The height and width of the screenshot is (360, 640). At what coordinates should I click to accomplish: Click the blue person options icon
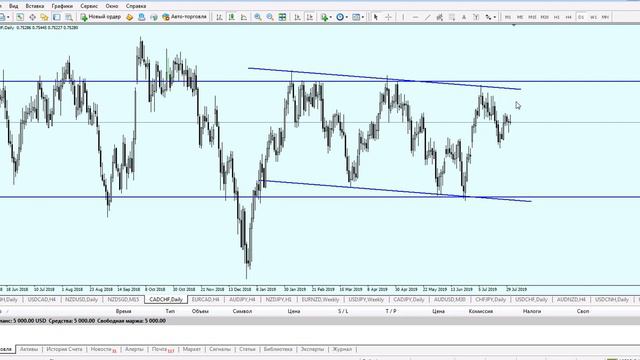tap(142, 17)
